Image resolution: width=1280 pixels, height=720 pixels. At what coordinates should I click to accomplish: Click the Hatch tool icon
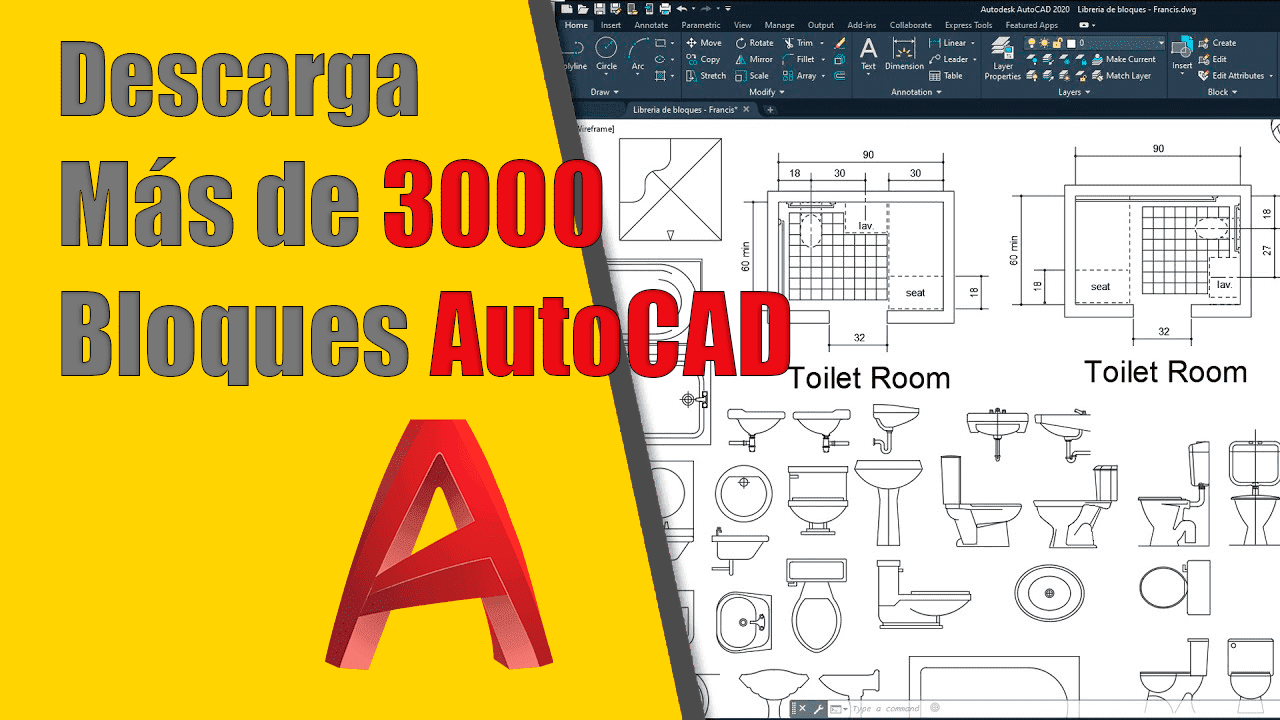pos(660,75)
